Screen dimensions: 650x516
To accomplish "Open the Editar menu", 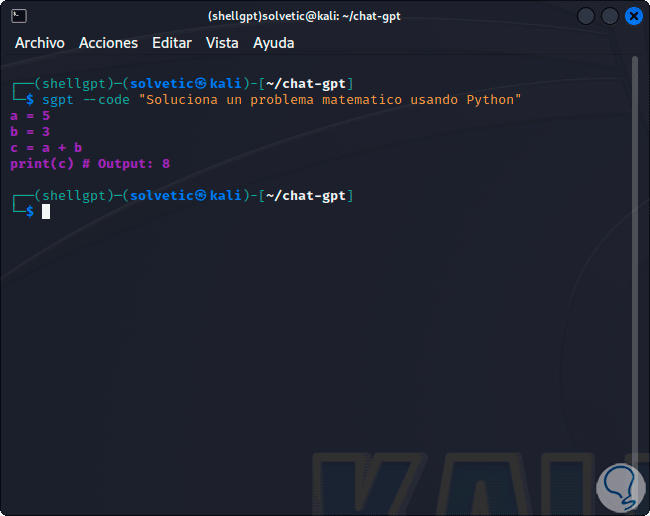I will 172,43.
